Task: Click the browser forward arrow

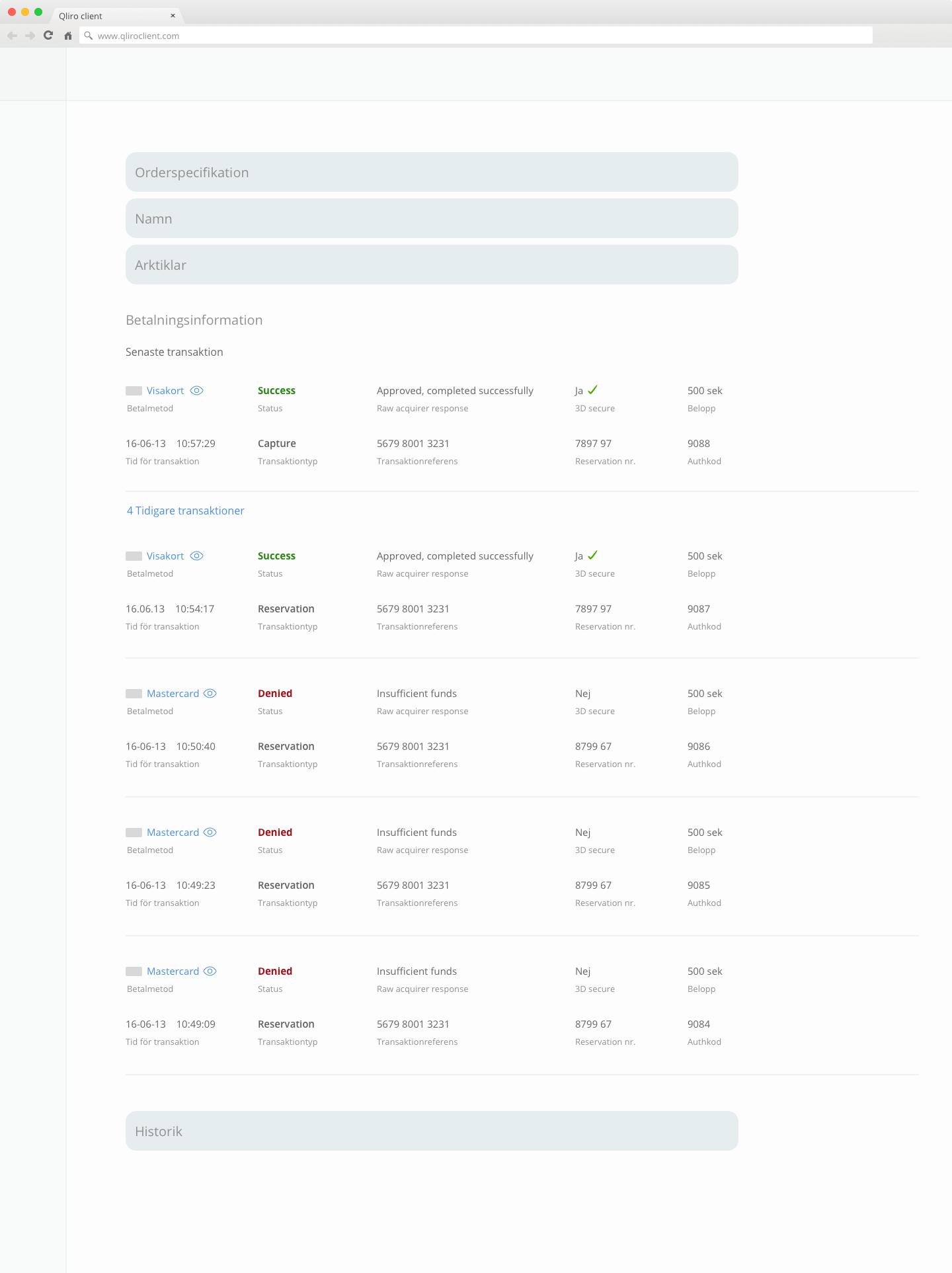Action: pos(30,36)
